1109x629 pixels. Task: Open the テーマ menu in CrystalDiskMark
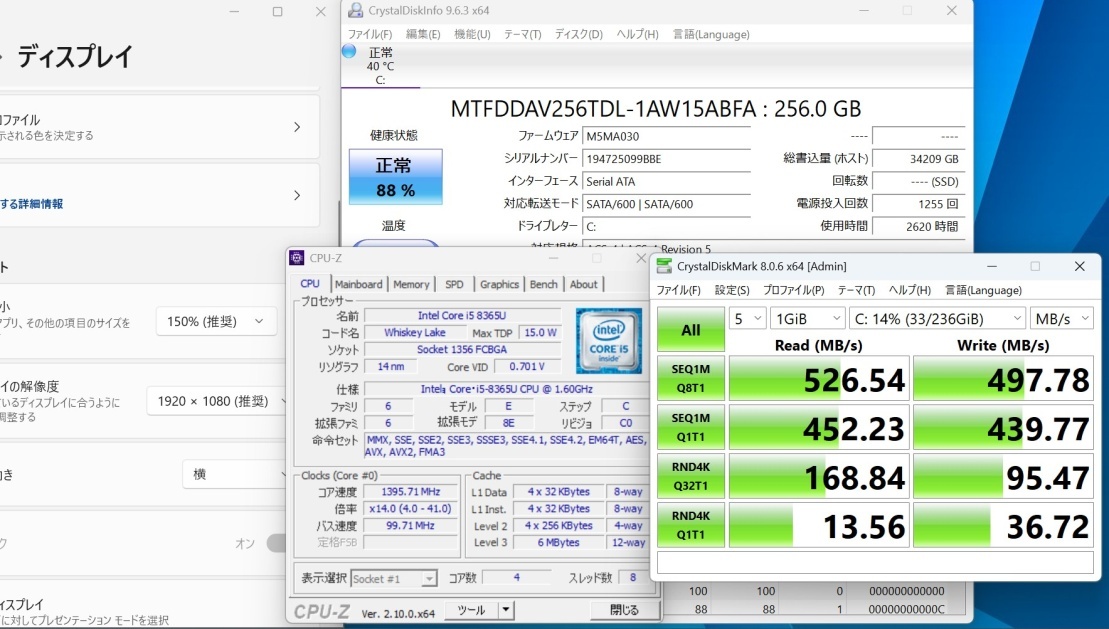[x=857, y=290]
